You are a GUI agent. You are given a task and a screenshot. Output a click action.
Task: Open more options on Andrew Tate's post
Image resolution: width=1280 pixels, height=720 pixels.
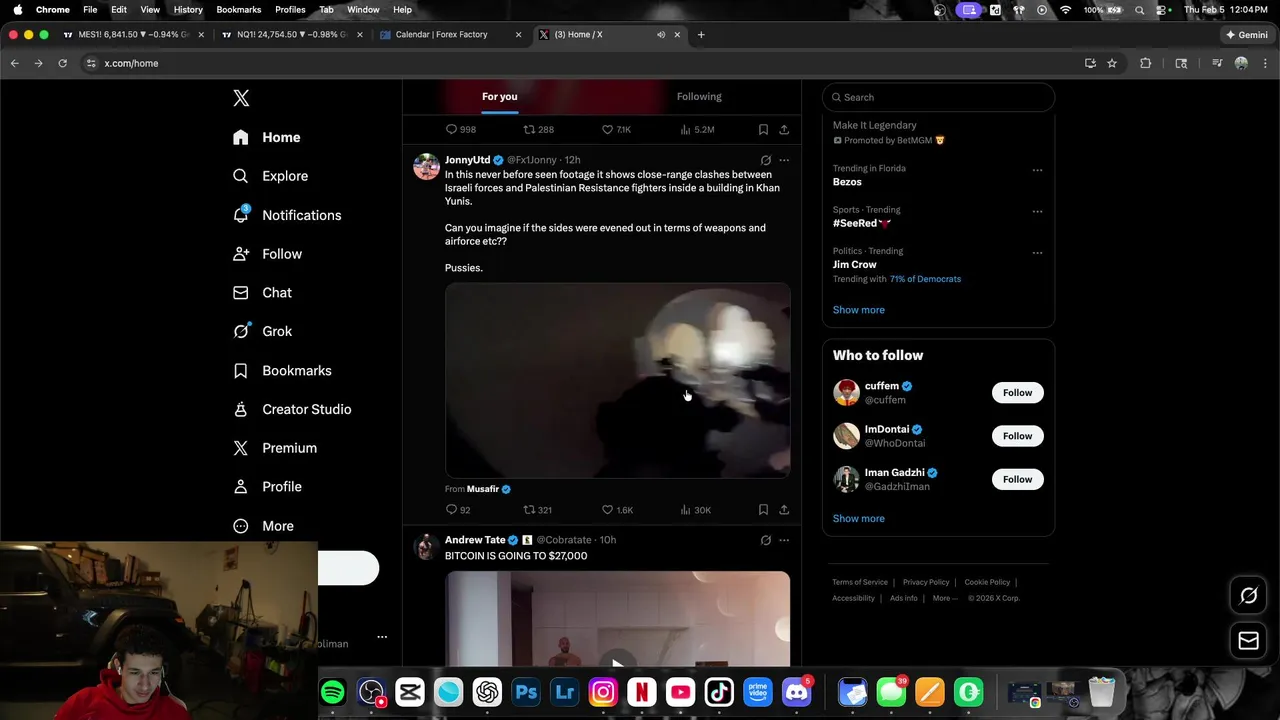784,540
